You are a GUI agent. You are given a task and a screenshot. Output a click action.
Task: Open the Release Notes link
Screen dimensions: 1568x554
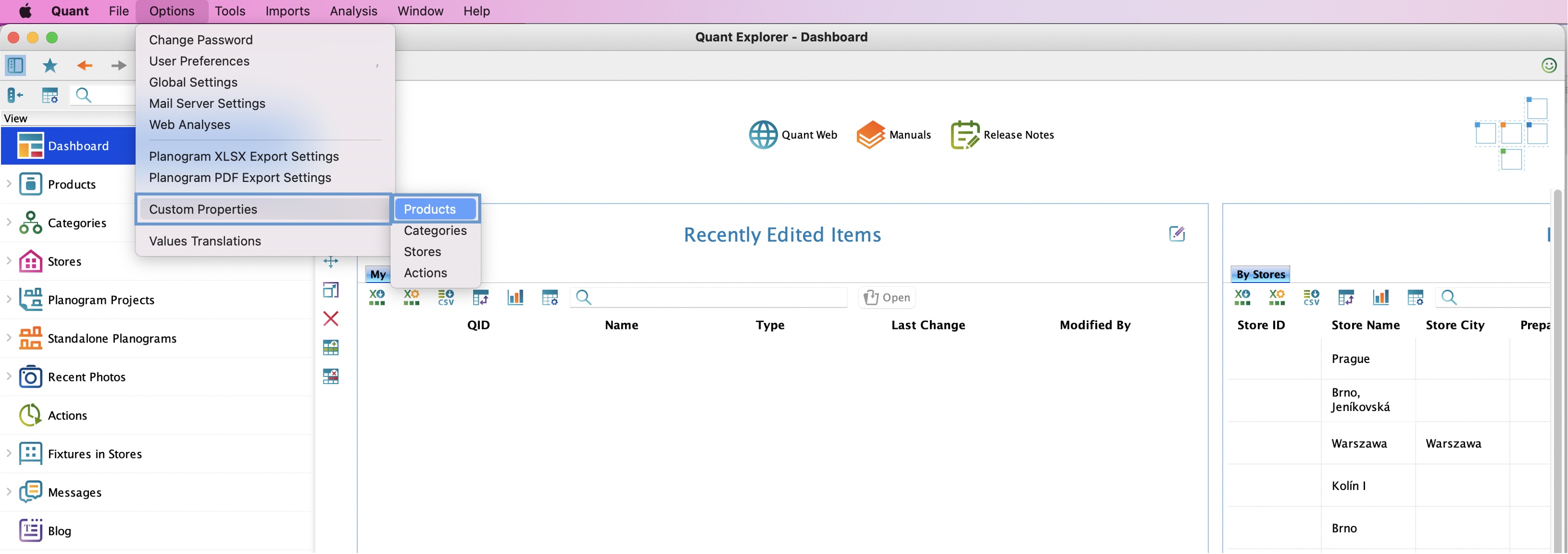coord(1002,134)
